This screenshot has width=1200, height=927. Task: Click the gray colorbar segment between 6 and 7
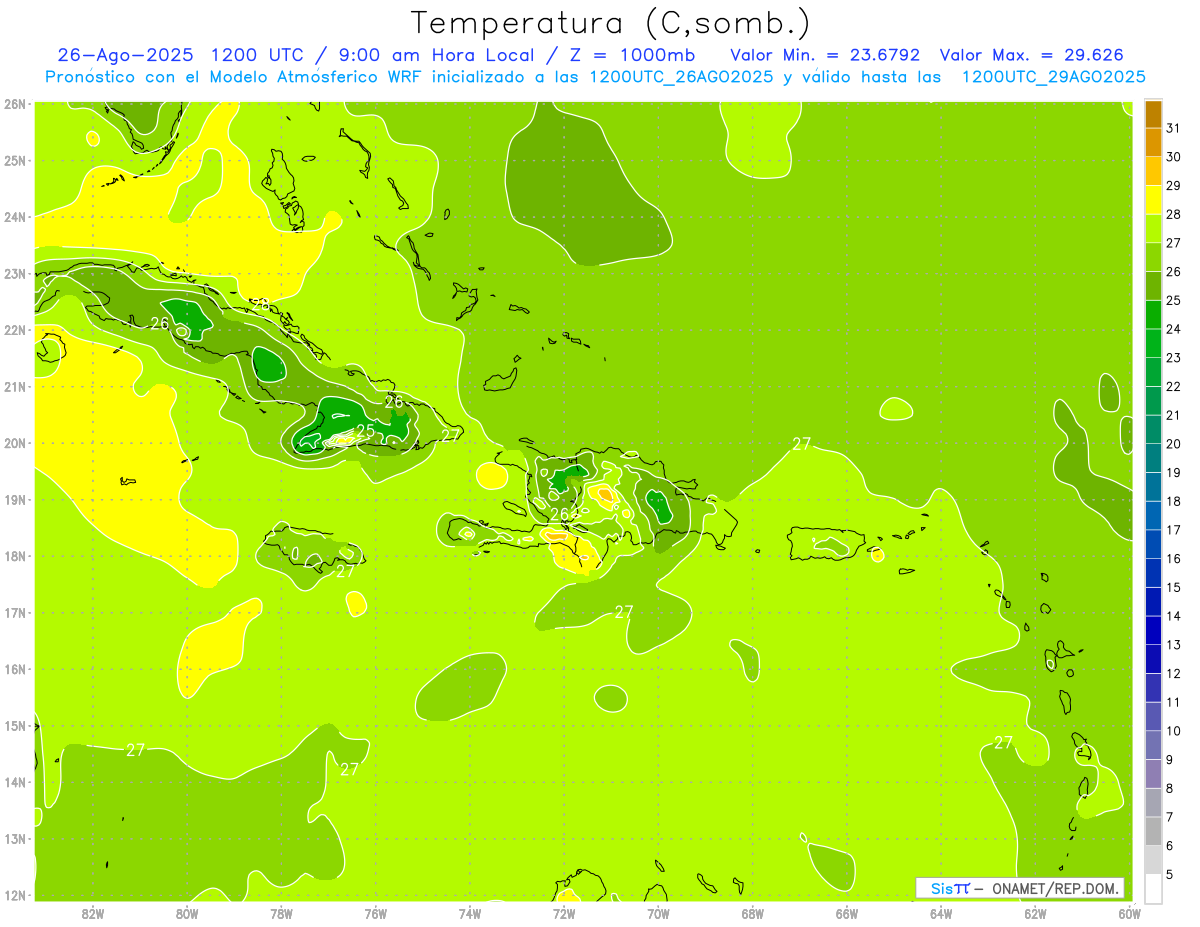(x=1153, y=831)
